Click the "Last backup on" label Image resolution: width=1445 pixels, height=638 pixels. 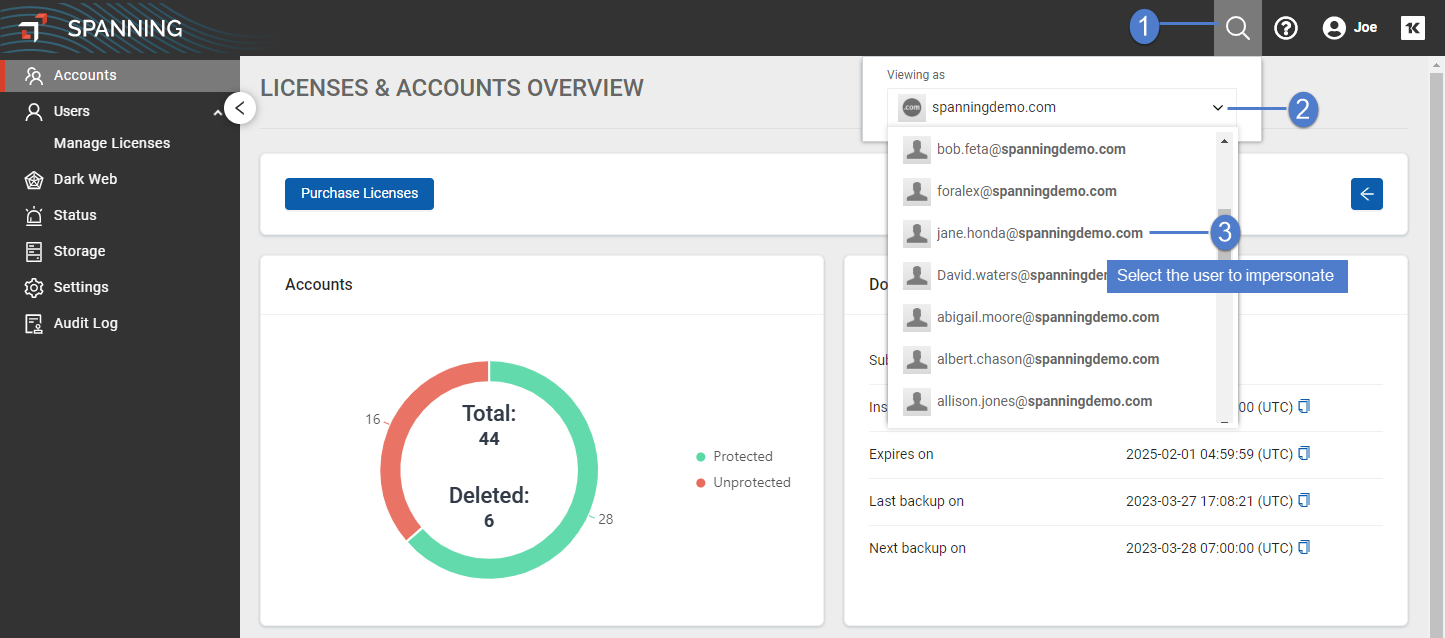[916, 501]
